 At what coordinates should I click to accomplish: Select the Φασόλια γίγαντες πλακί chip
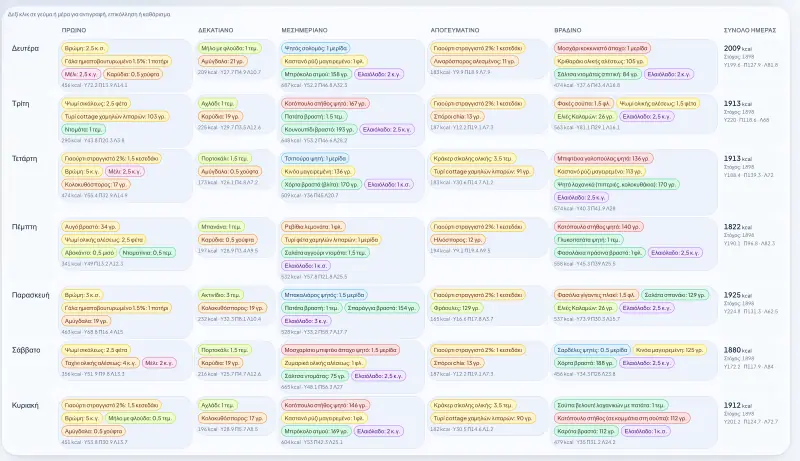pyautogui.click(x=595, y=295)
